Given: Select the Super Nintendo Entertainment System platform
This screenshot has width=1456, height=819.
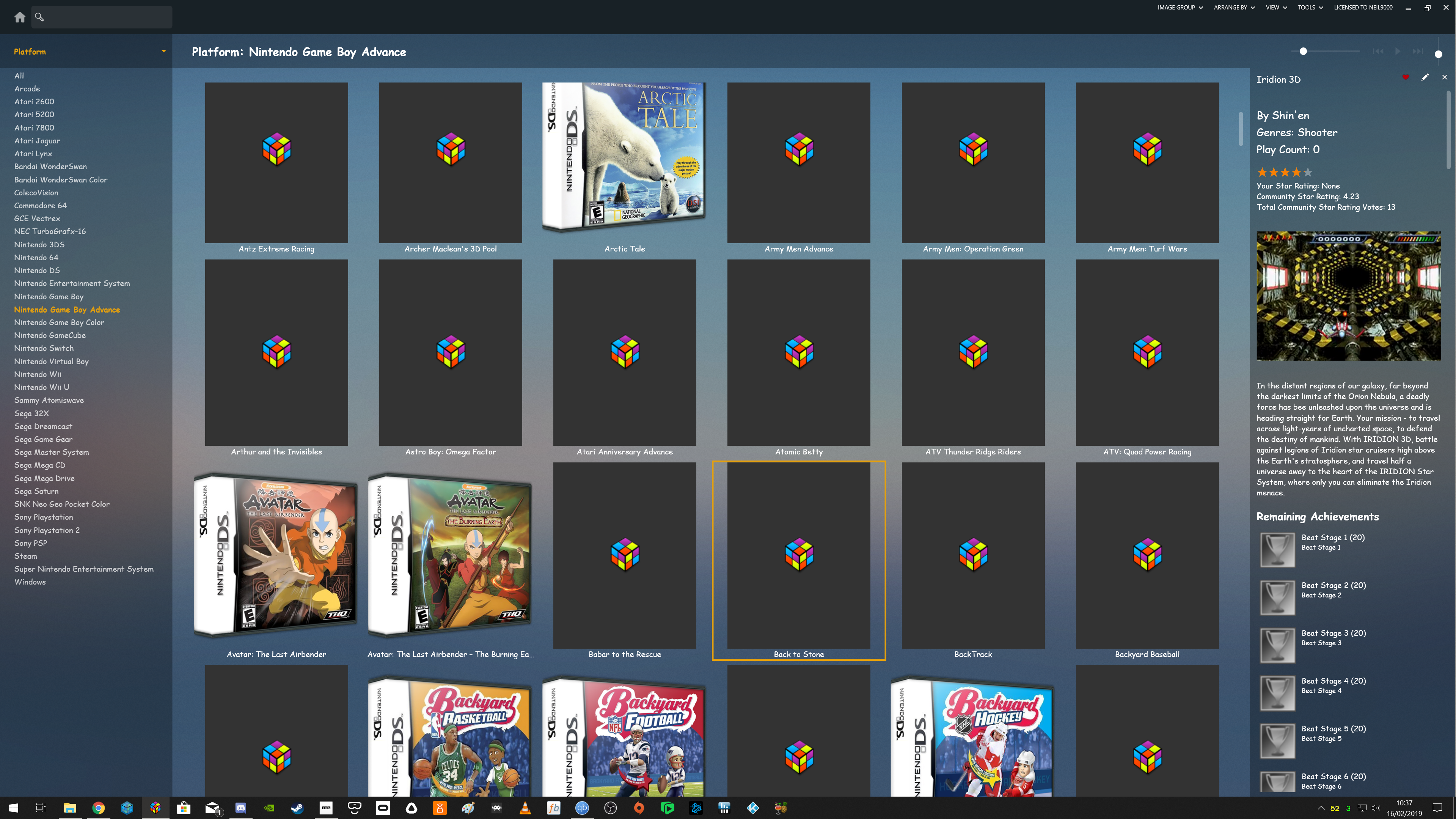Looking at the screenshot, I should 84,569.
